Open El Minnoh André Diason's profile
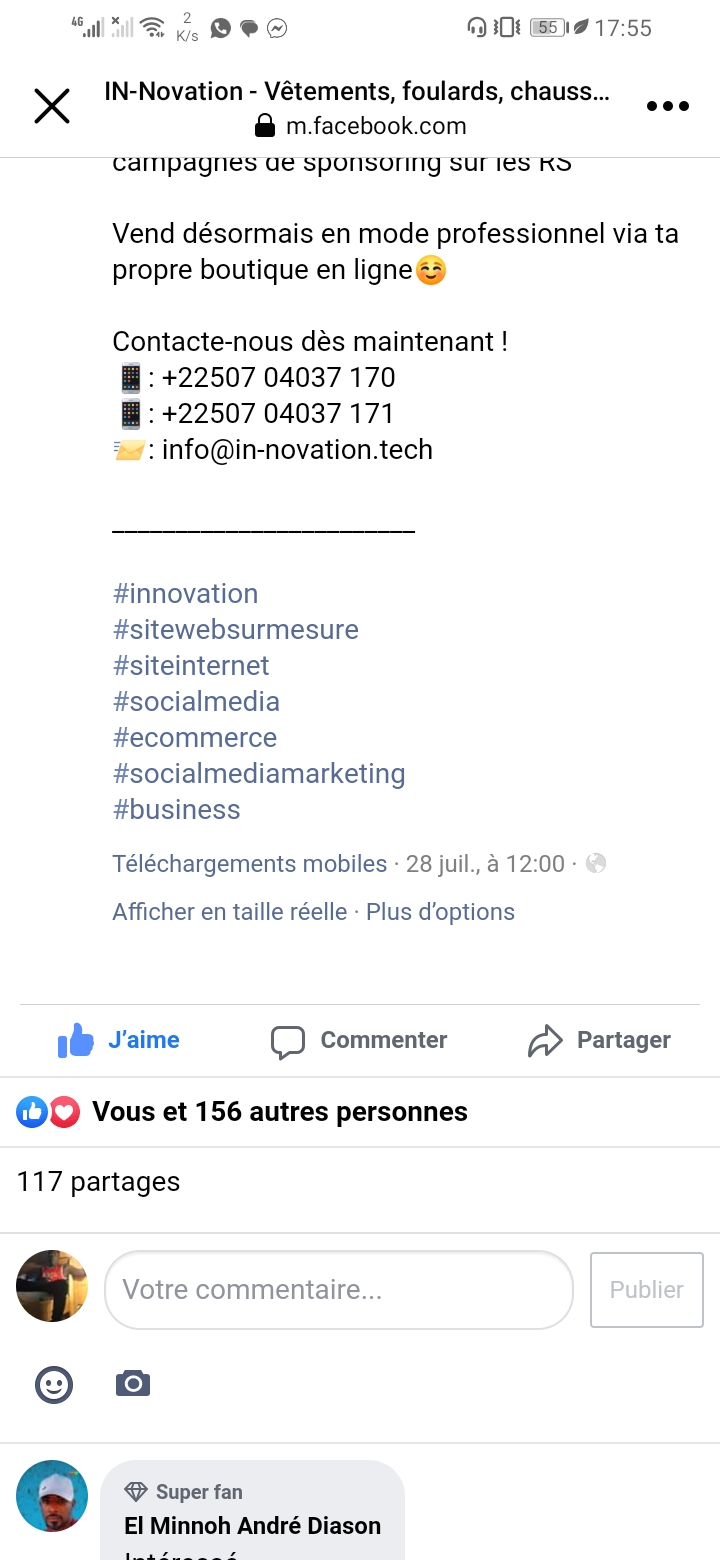The height and width of the screenshot is (1560, 720). pos(252,1525)
